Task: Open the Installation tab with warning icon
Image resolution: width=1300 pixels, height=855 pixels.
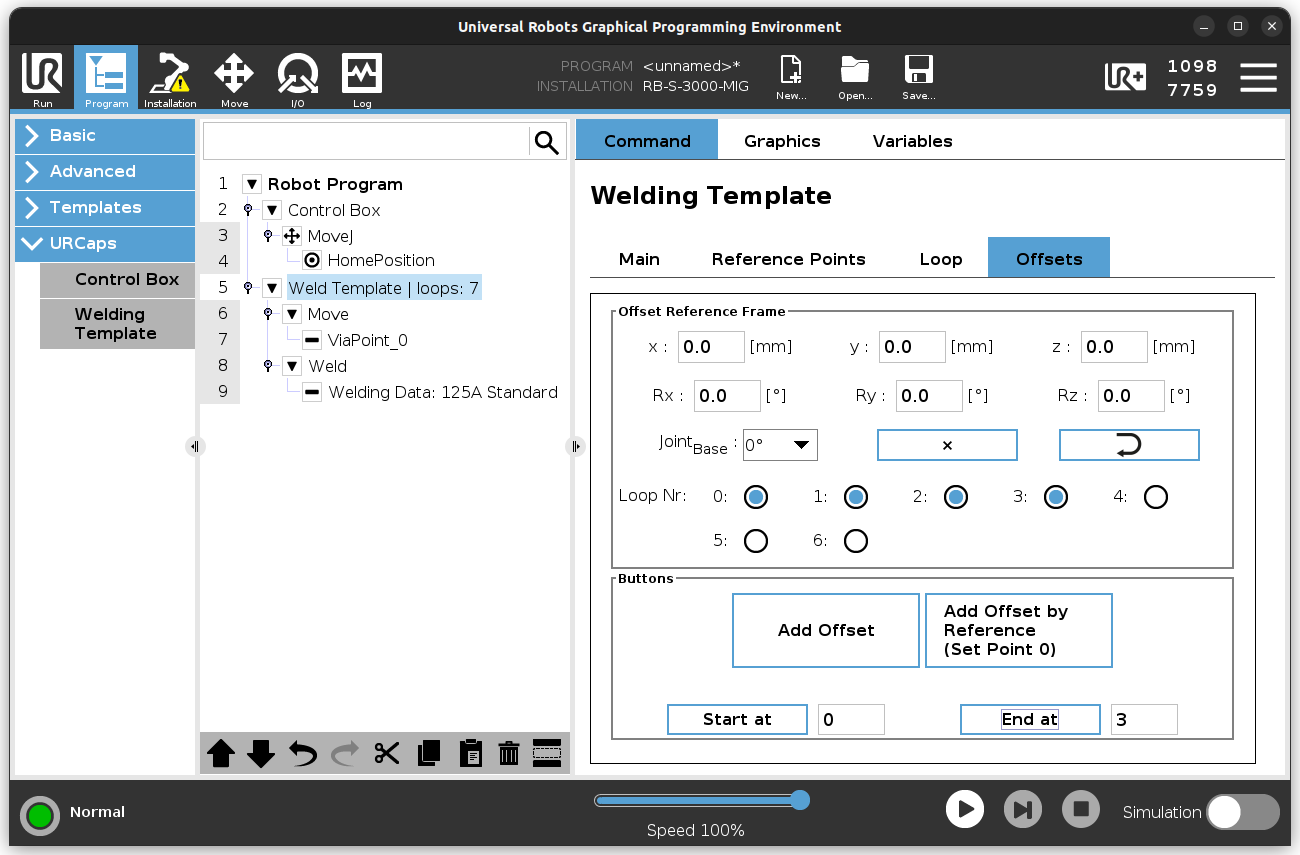Action: 170,78
